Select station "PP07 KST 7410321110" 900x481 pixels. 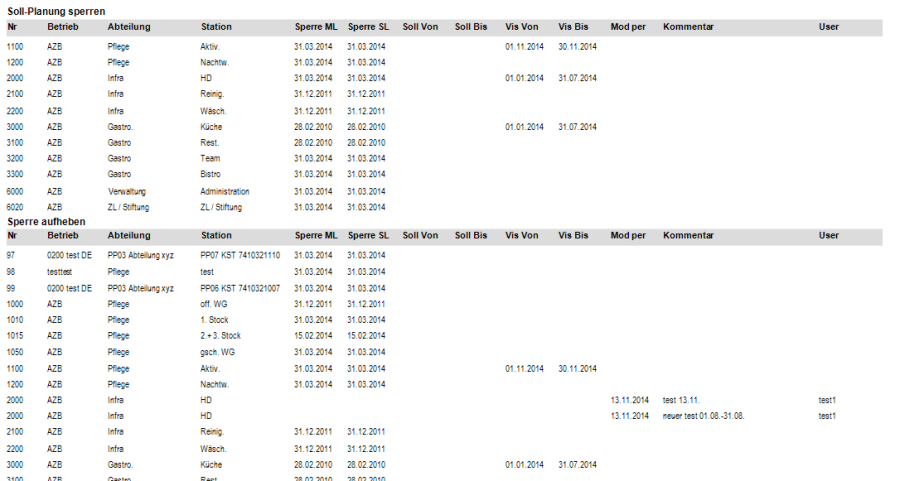pos(240,255)
